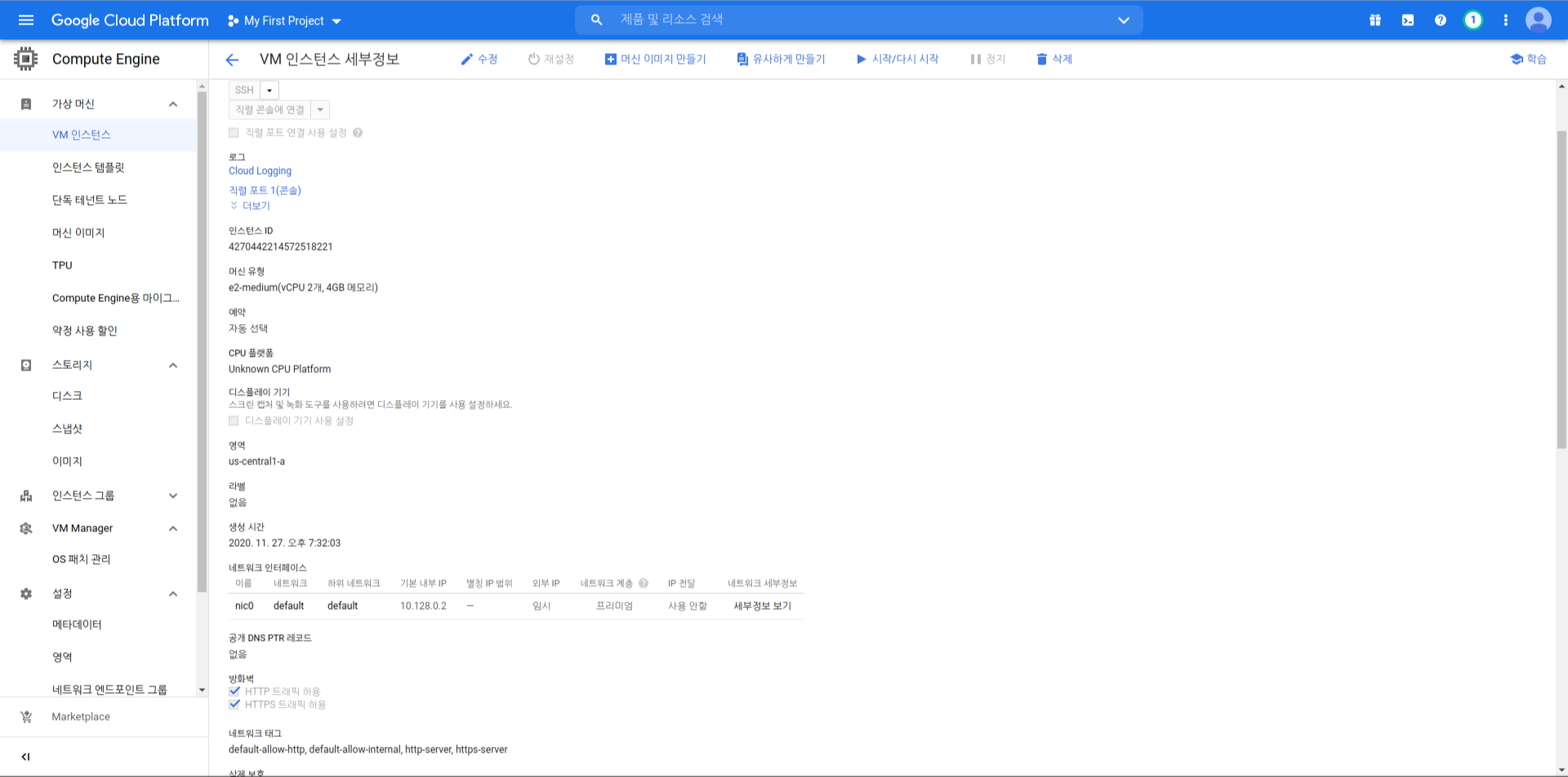This screenshot has width=1568, height=777.
Task: Click the 정지 pause icon
Action: [x=975, y=59]
